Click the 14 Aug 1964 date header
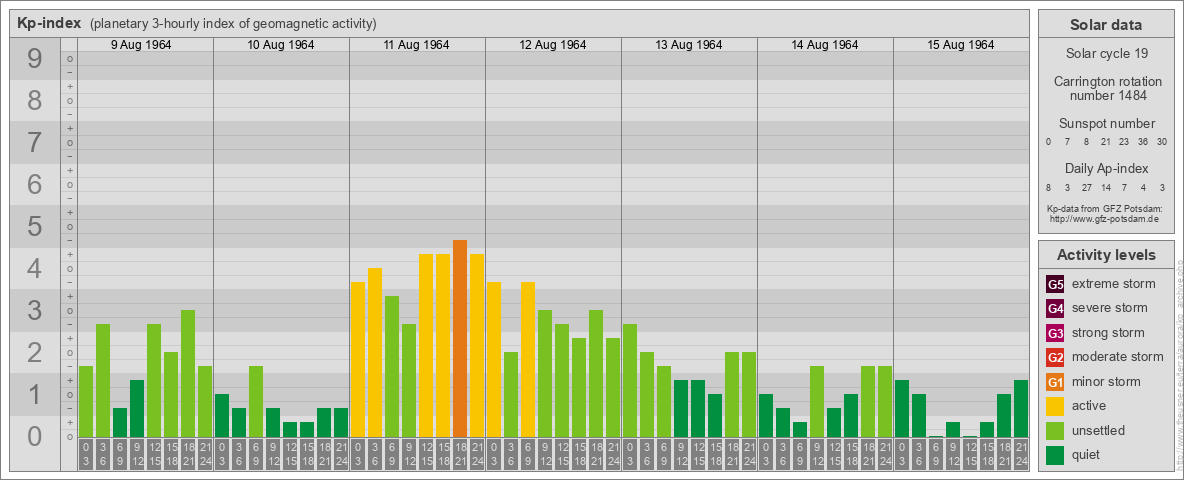The width and height of the screenshot is (1184, 480). pos(825,45)
